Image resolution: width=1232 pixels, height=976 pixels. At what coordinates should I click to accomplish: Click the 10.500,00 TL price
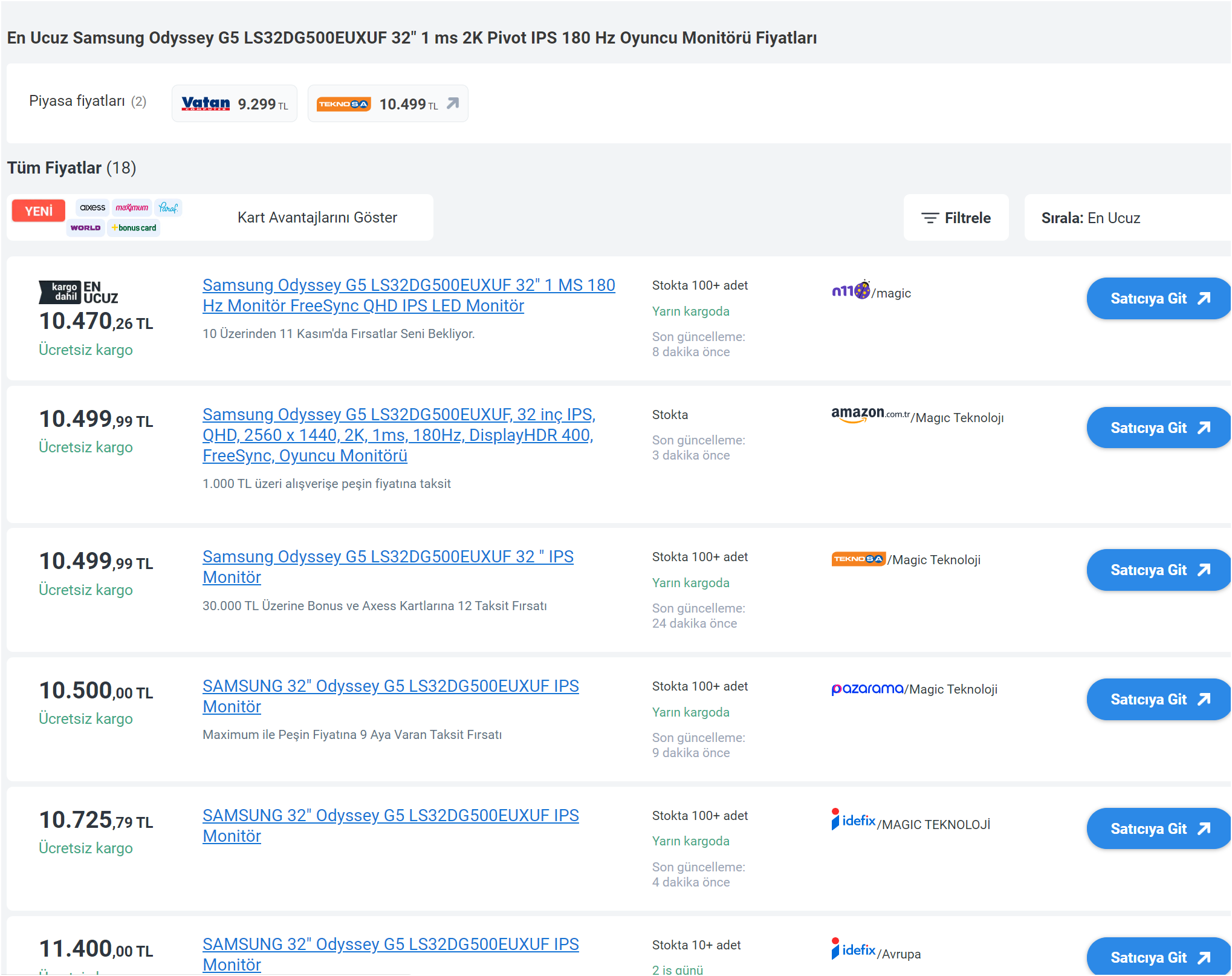96,691
